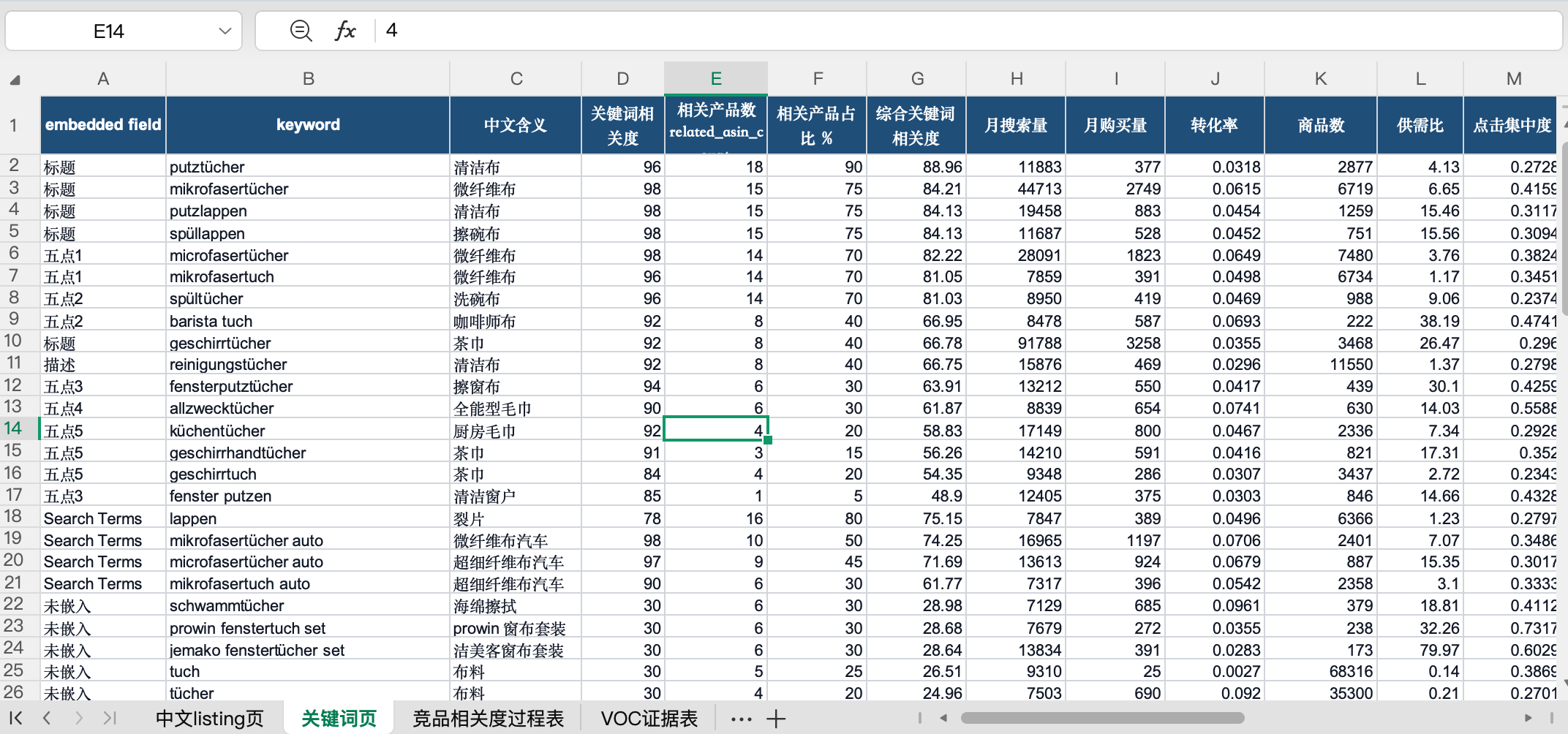Select the supply-demand cell 79.97
The image size is (1568, 734).
(x=1420, y=650)
